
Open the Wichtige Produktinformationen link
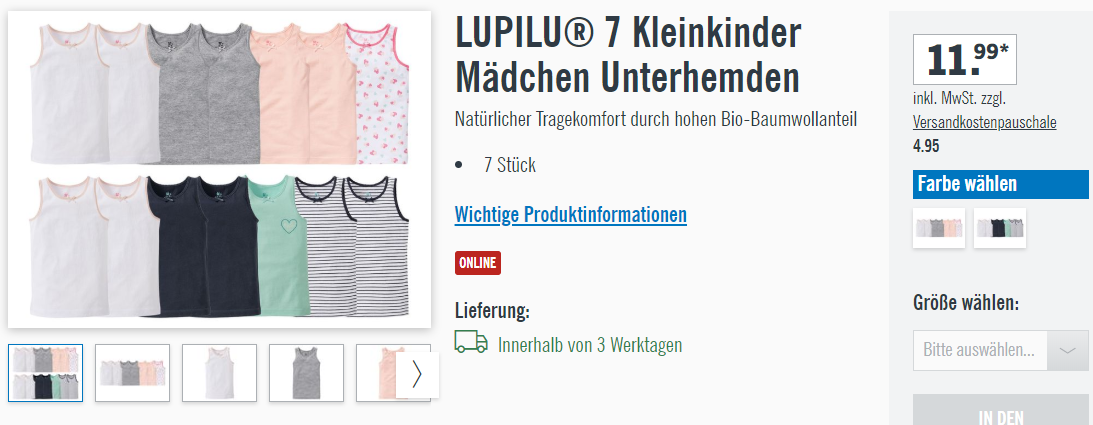coord(570,215)
